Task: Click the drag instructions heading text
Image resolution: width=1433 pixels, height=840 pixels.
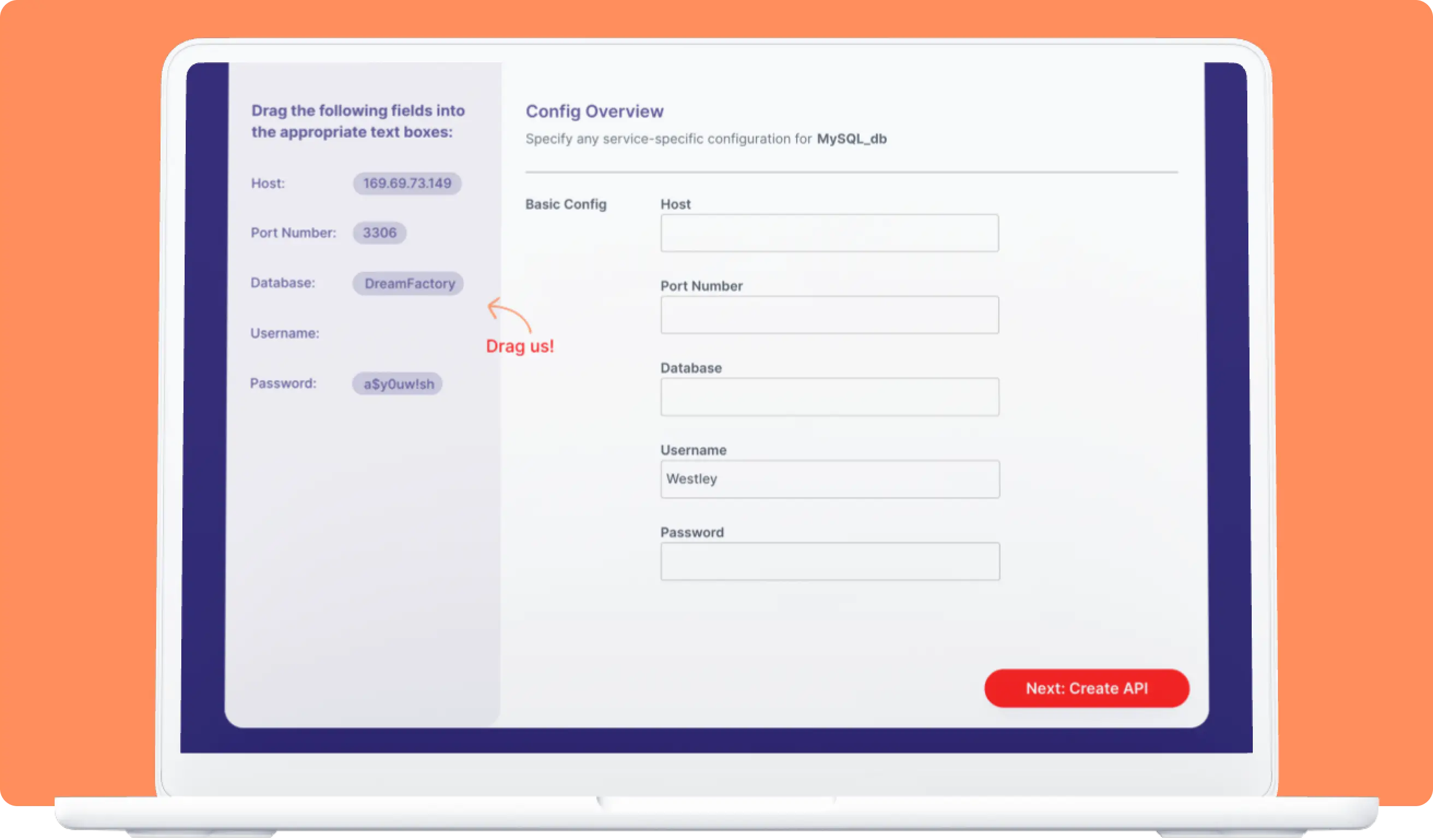Action: pos(358,121)
